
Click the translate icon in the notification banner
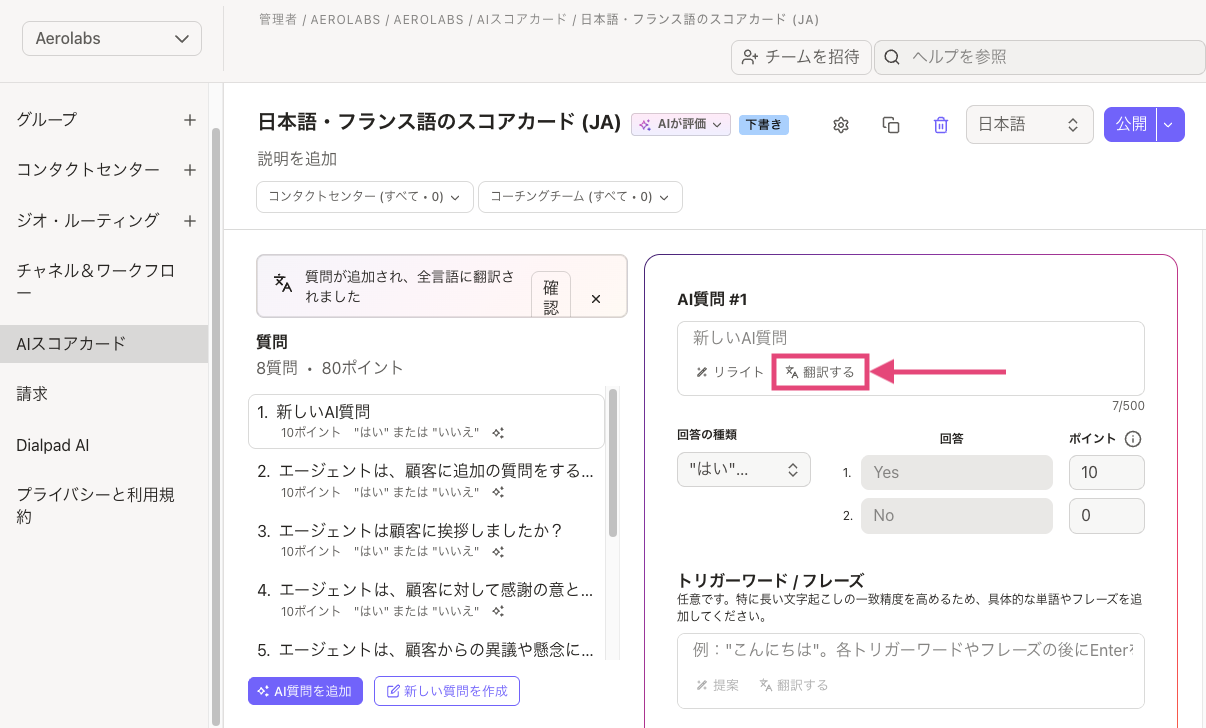[283, 282]
